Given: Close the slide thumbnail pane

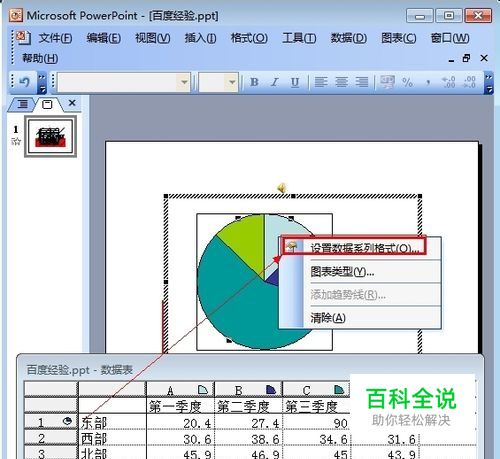Looking at the screenshot, I should tap(72, 103).
